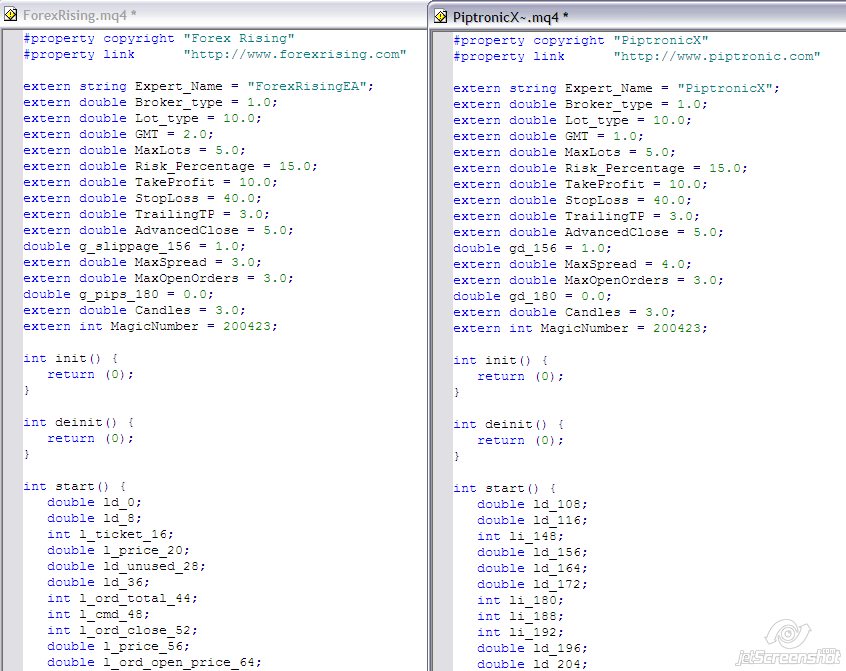This screenshot has height=671, width=846.
Task: Click l_ord_total_44 variable declaration
Action: [122, 599]
